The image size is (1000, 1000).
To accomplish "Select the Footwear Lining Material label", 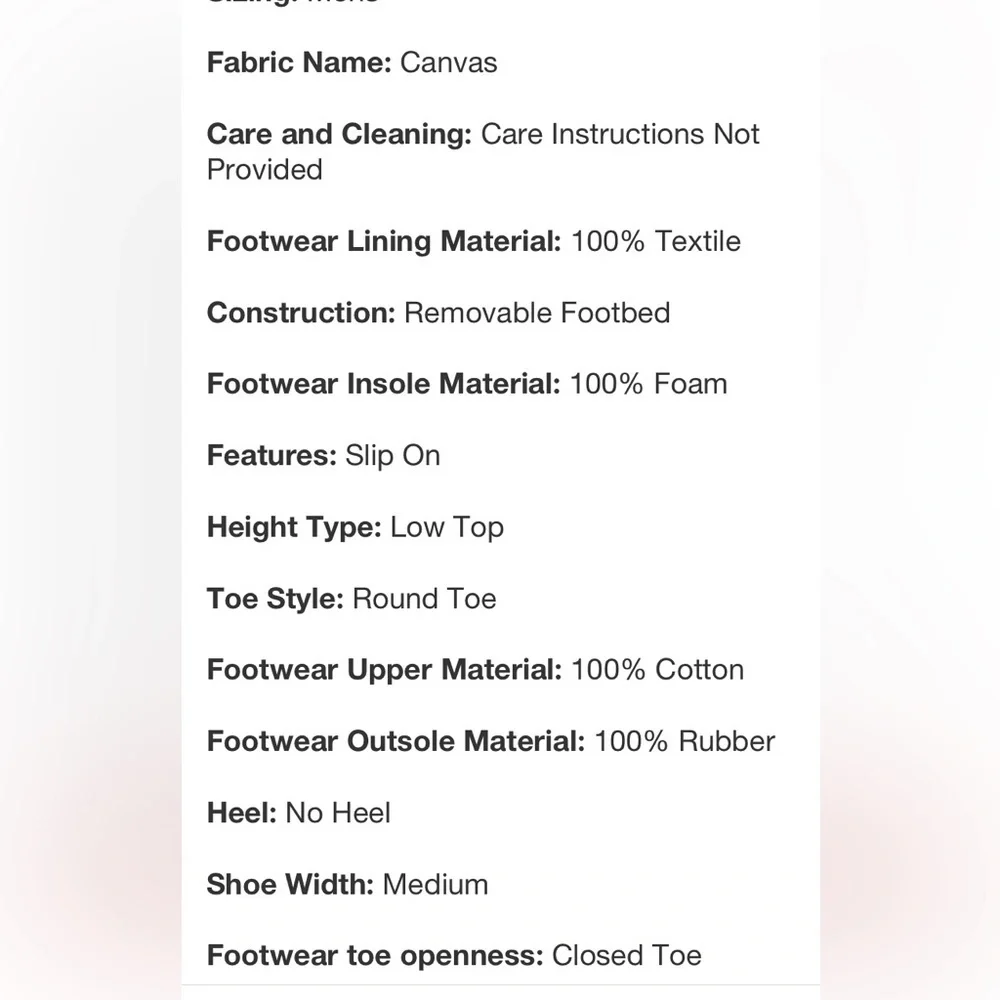I will click(384, 242).
